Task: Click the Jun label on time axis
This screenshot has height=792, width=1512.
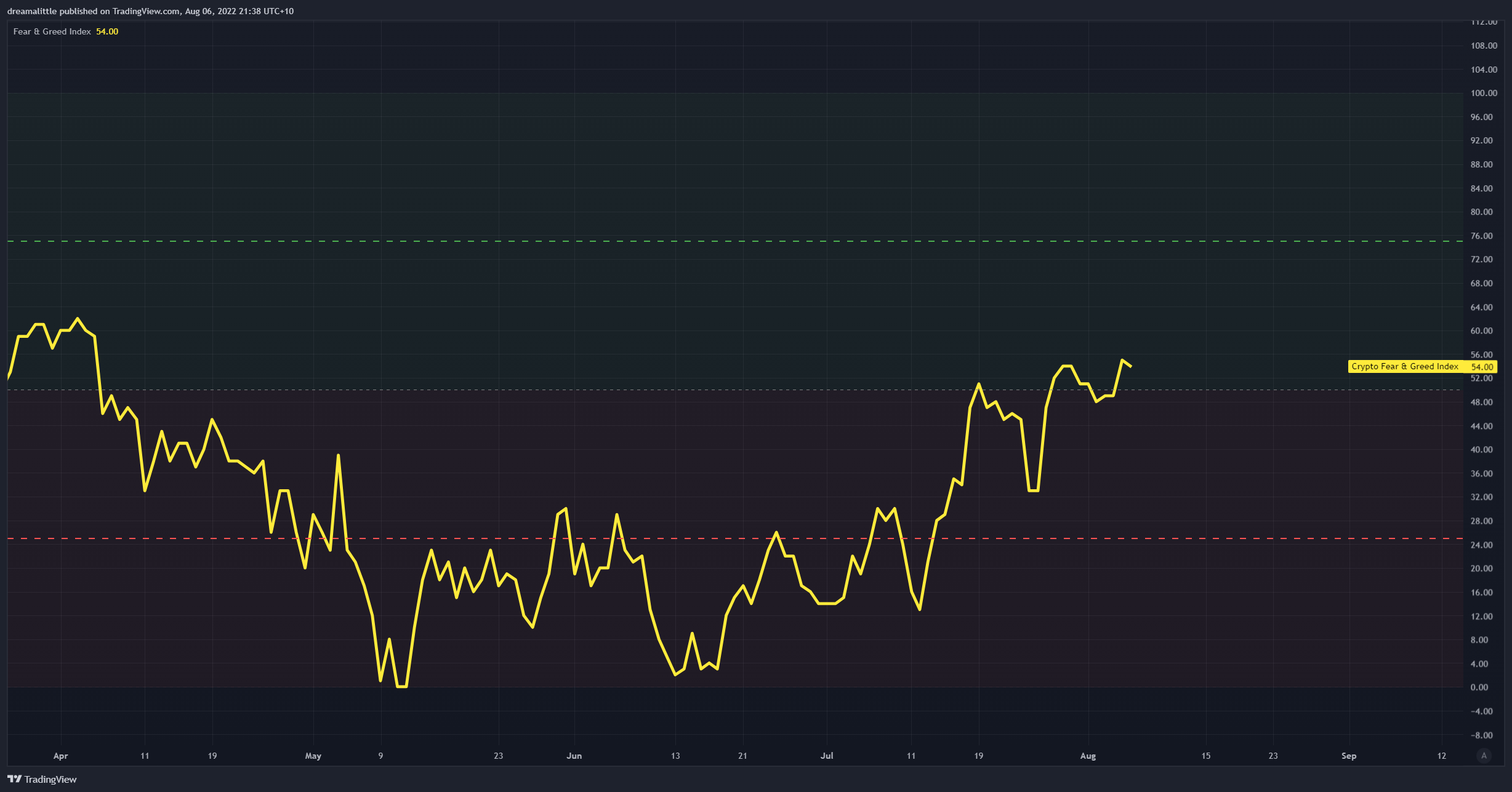Action: [574, 756]
